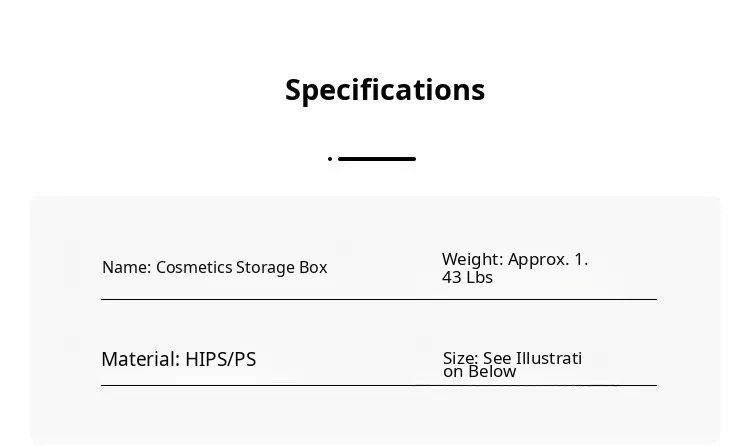Click the divider line under the Material row
Screen dimensions: 750x446
click(x=378, y=385)
